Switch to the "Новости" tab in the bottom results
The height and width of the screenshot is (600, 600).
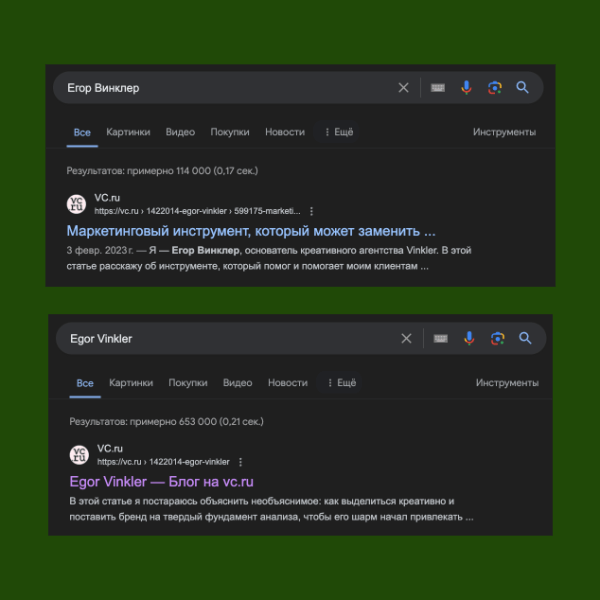[x=288, y=383]
